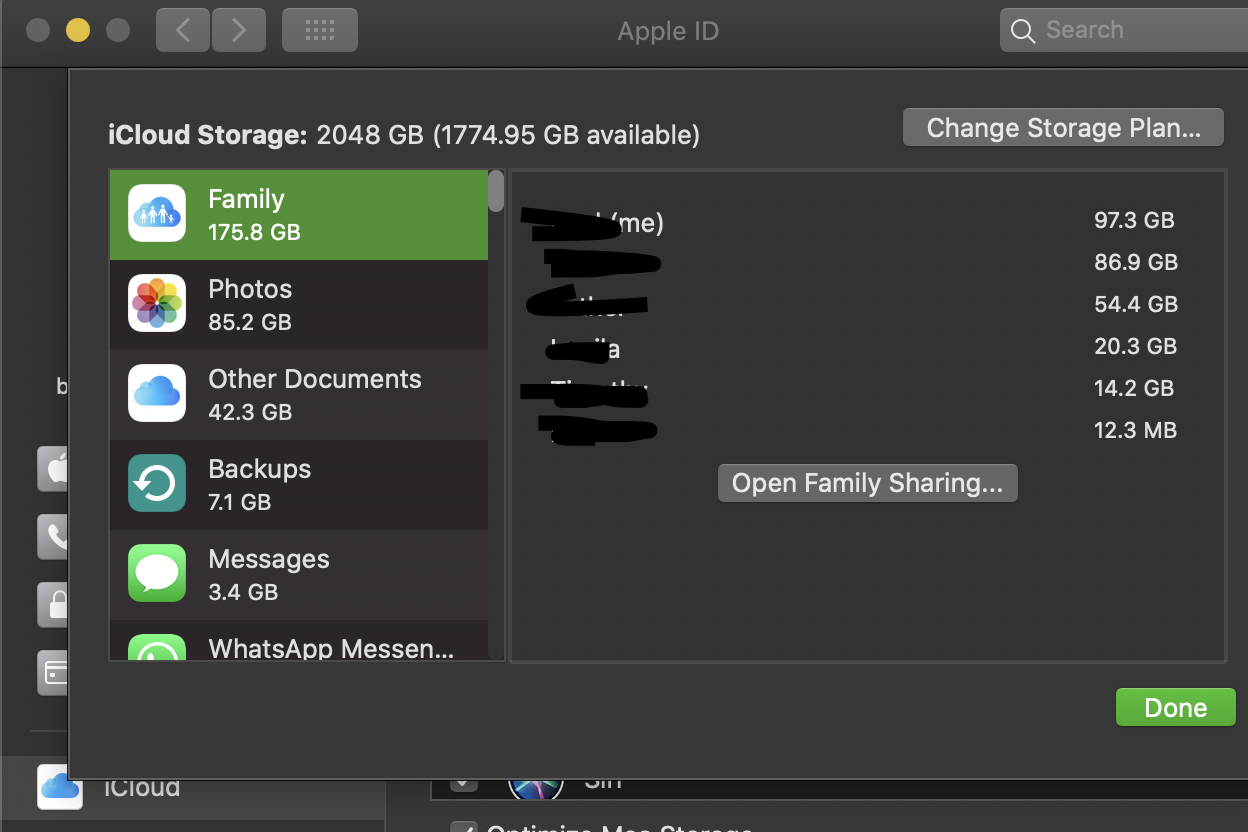
Task: Click the '7.1 GB' Backups size text
Action: (x=240, y=502)
